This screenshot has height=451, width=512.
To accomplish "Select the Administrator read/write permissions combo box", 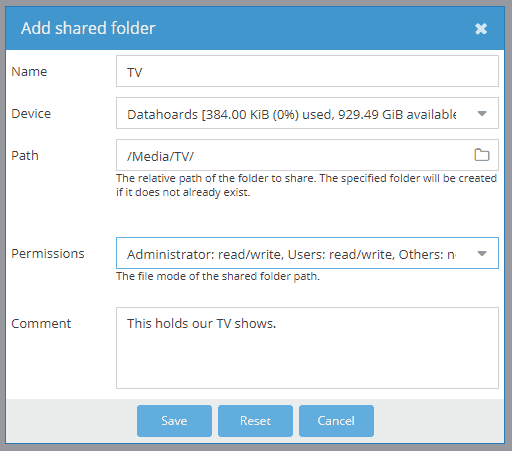I will point(307,253).
